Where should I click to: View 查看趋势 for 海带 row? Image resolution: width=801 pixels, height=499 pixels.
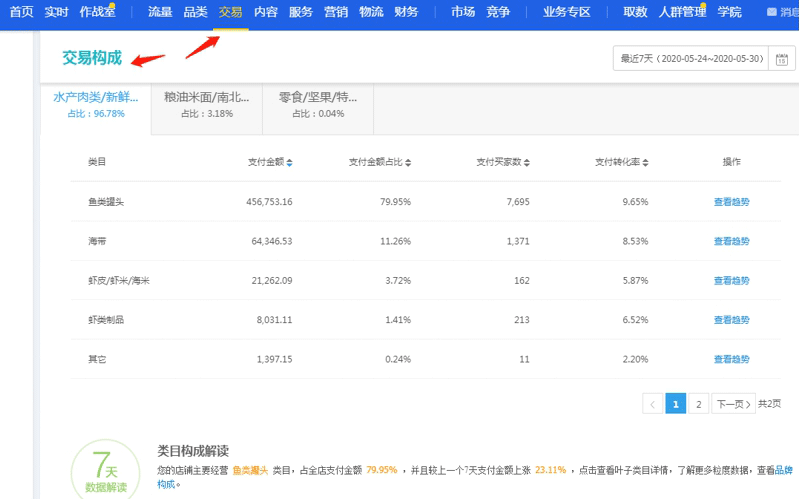click(731, 241)
